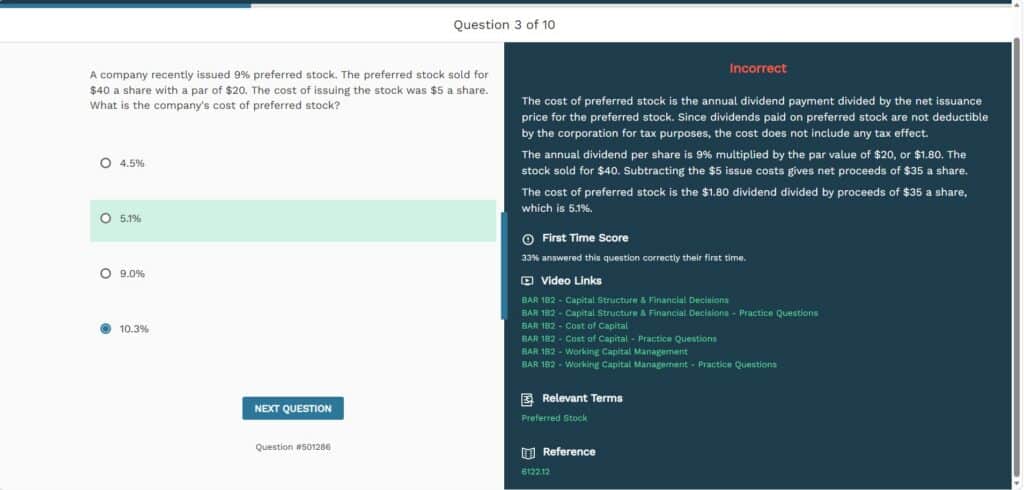Viewport: 1024px width, 490px height.
Task: Click the 'Relevant Terms' heading
Action: point(582,398)
